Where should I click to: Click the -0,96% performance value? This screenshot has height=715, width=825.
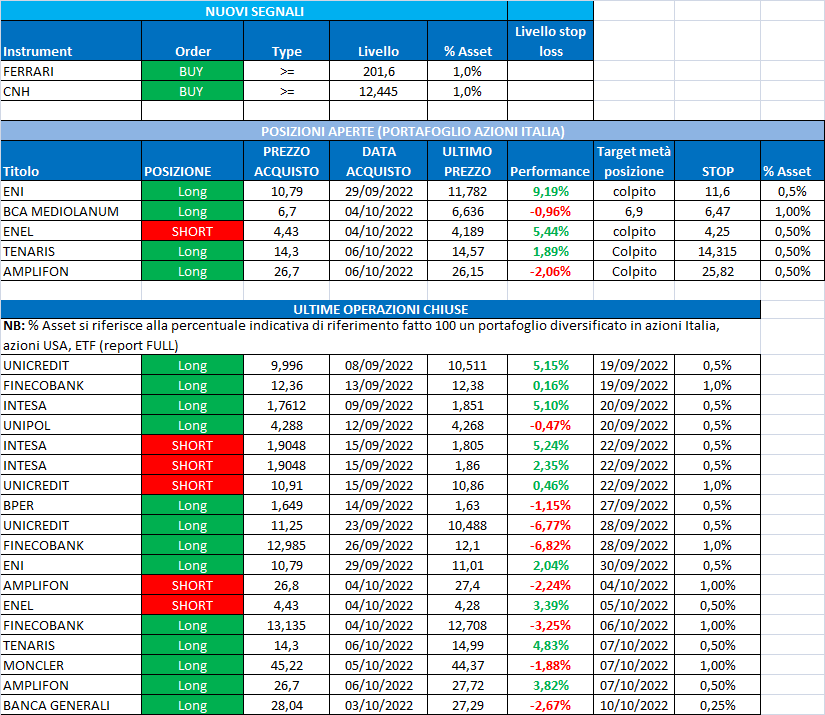[x=550, y=211]
